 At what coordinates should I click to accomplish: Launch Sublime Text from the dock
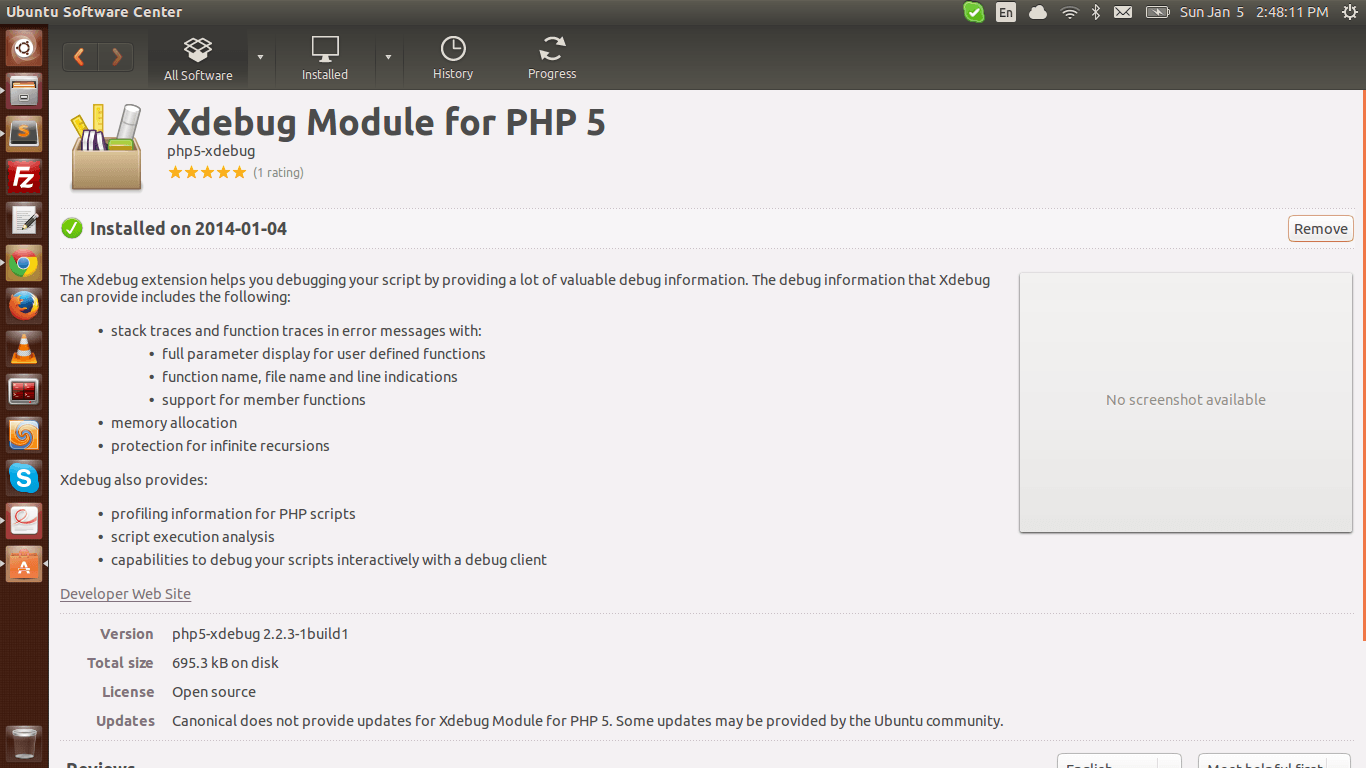tap(24, 134)
